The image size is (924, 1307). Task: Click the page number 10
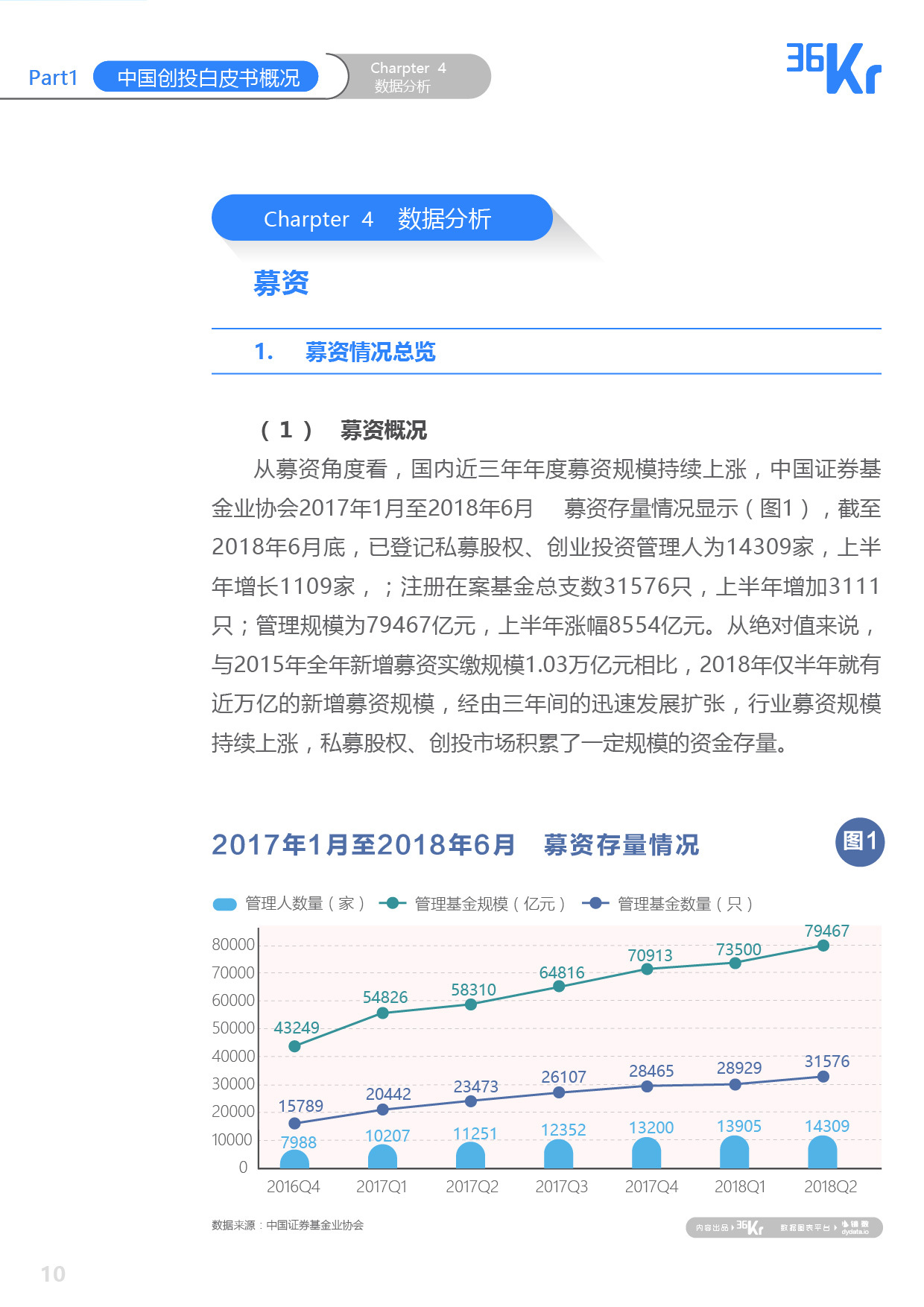[x=53, y=1274]
